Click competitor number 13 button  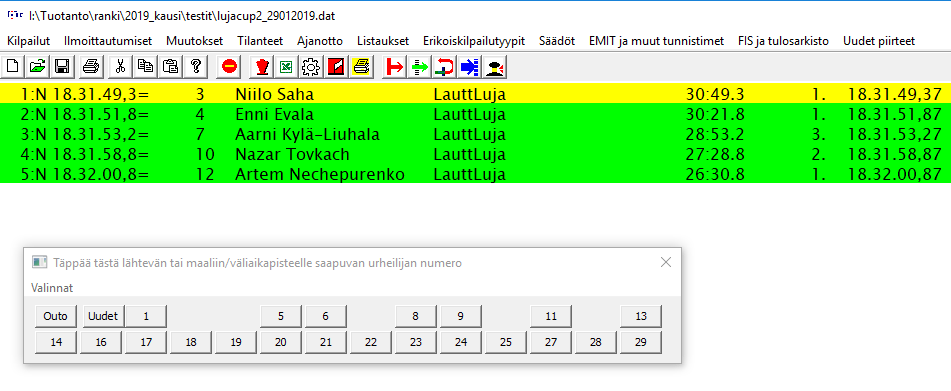tap(640, 316)
